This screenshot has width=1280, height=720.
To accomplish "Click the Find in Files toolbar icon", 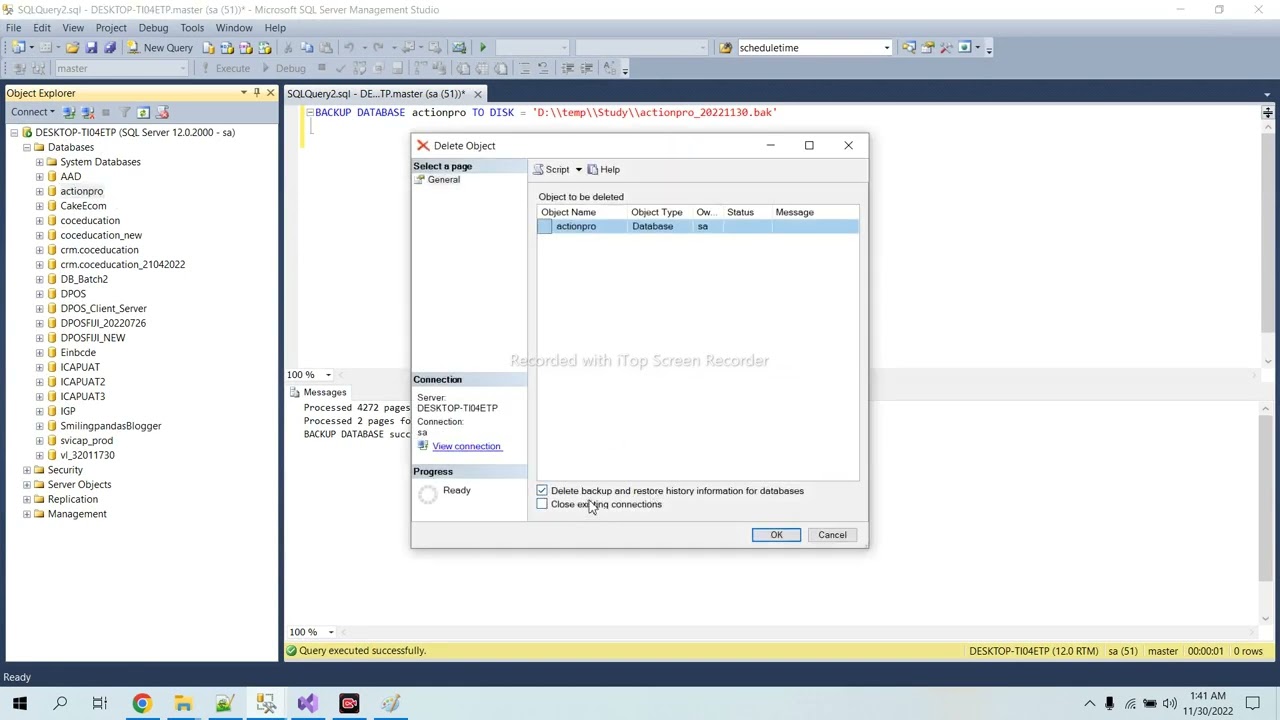I will click(725, 47).
